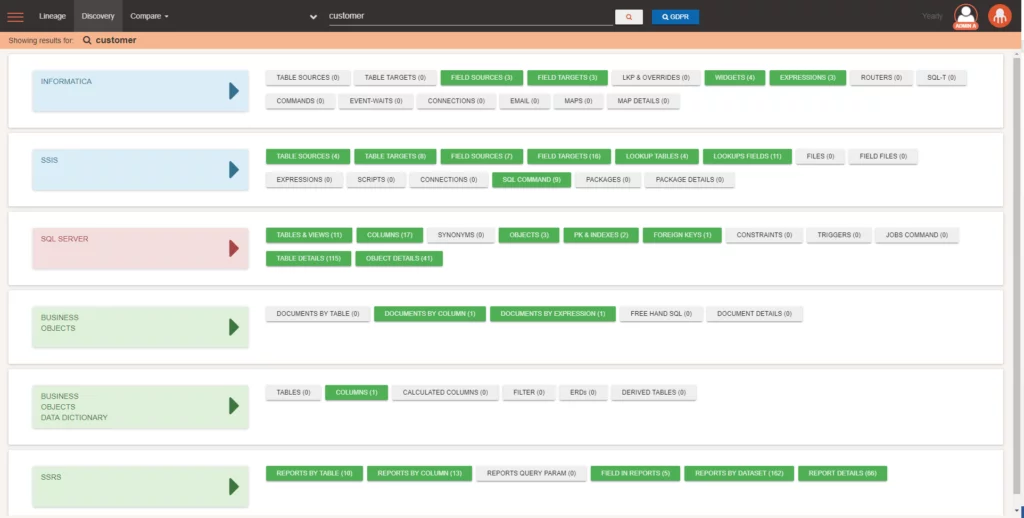1024x518 pixels.
Task: Open Reports by Dataset (162)
Action: (x=739, y=474)
